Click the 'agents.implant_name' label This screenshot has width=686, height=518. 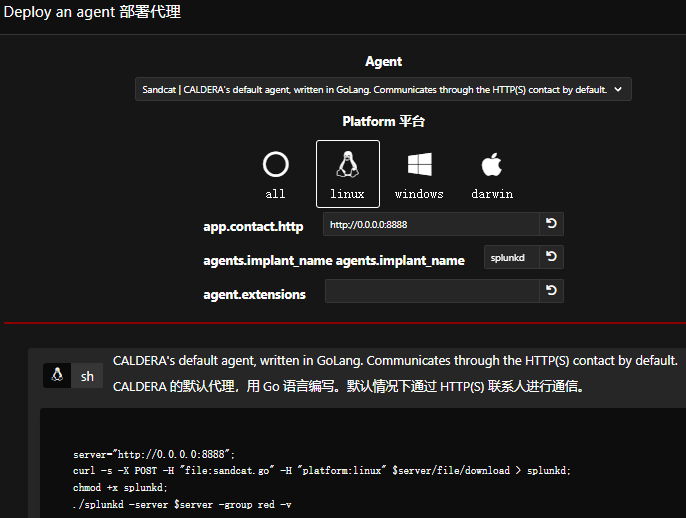334,261
